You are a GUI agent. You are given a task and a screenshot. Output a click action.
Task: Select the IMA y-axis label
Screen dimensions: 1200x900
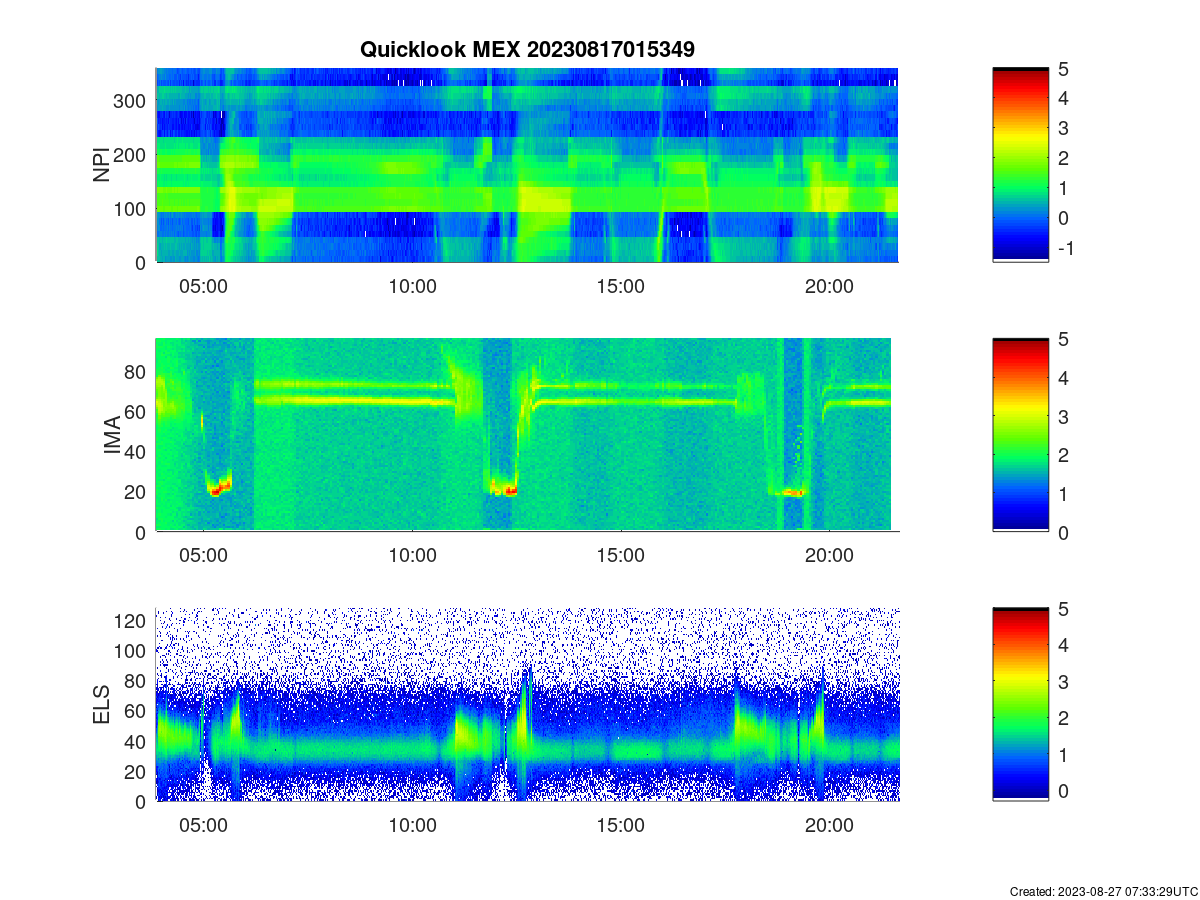112,435
